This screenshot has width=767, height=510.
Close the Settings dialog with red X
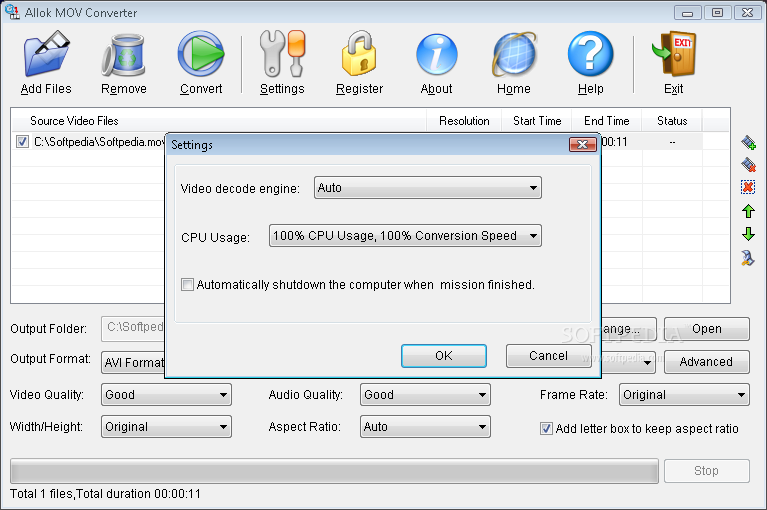click(x=583, y=144)
